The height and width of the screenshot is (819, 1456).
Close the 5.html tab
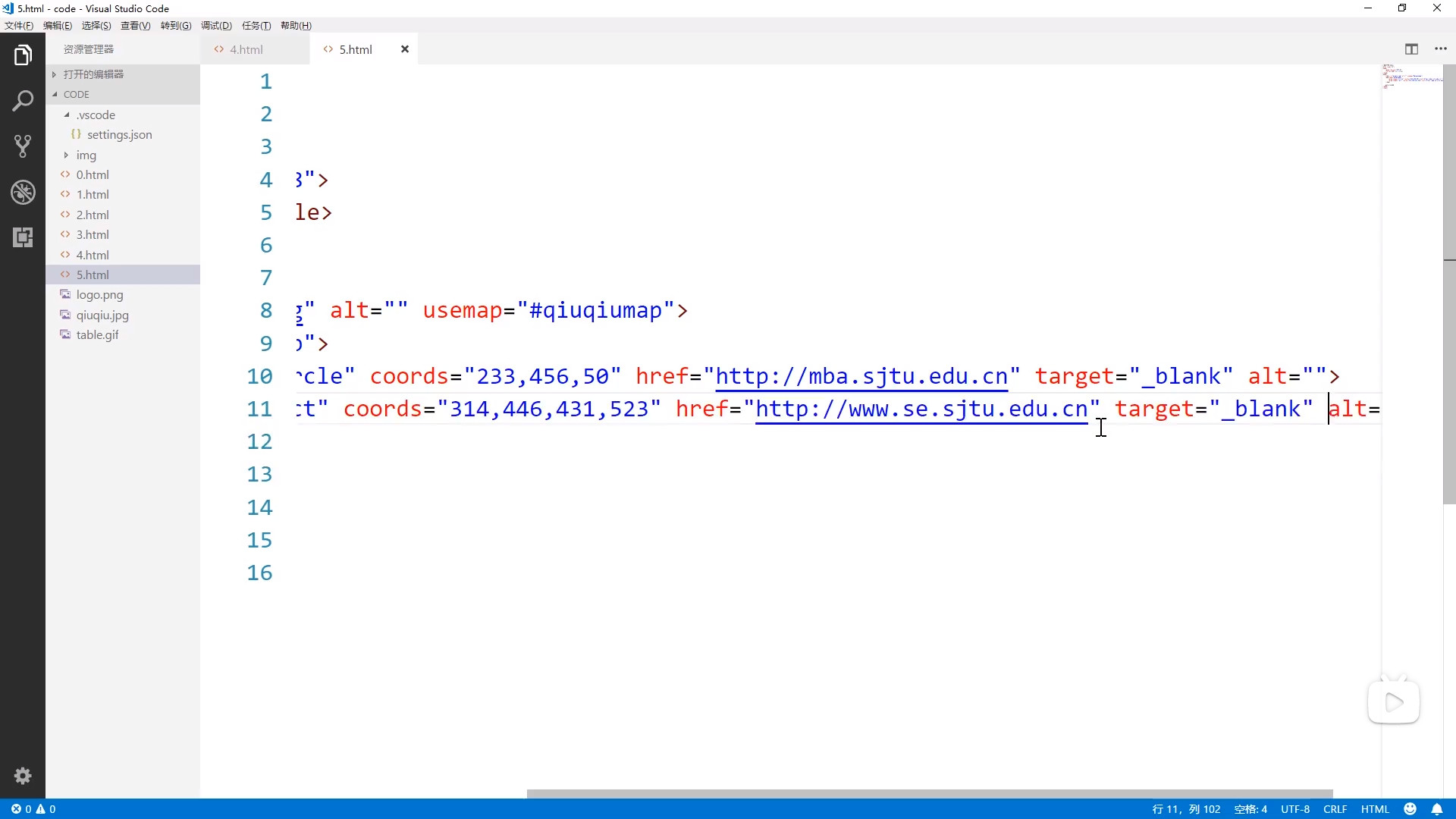click(405, 49)
